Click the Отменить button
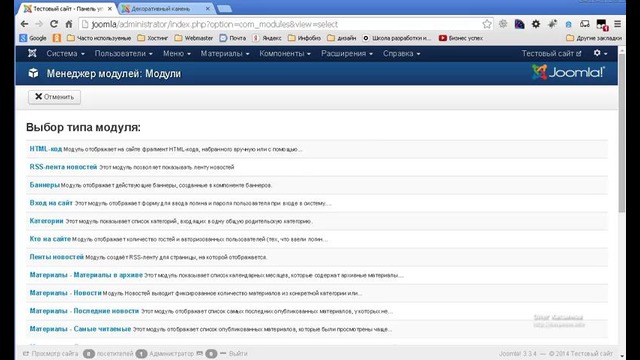This screenshot has width=640, height=360. point(54,97)
